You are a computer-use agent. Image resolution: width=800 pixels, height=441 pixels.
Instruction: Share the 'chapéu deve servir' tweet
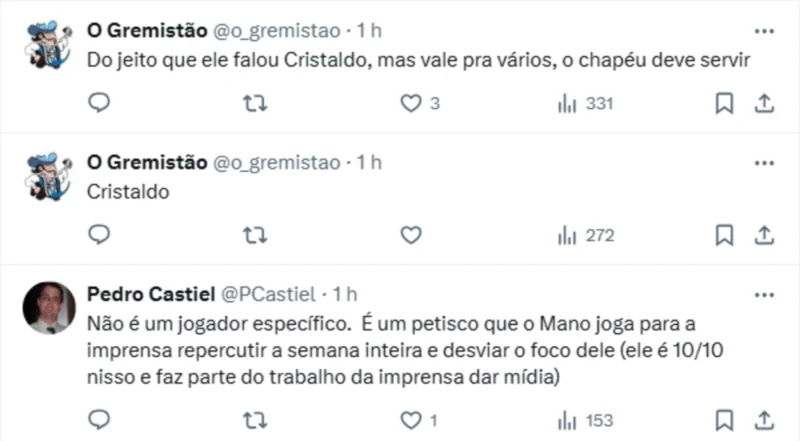[763, 103]
